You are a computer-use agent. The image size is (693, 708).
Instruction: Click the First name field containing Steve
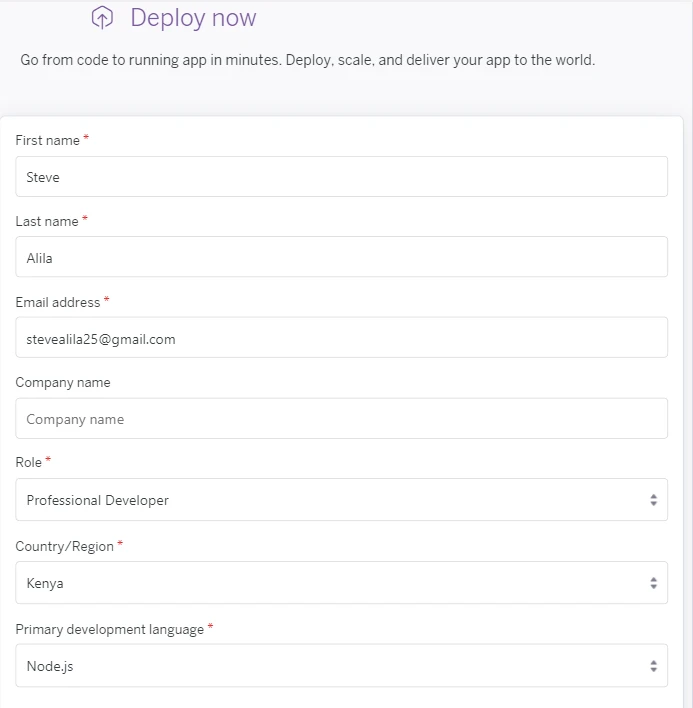coord(341,177)
